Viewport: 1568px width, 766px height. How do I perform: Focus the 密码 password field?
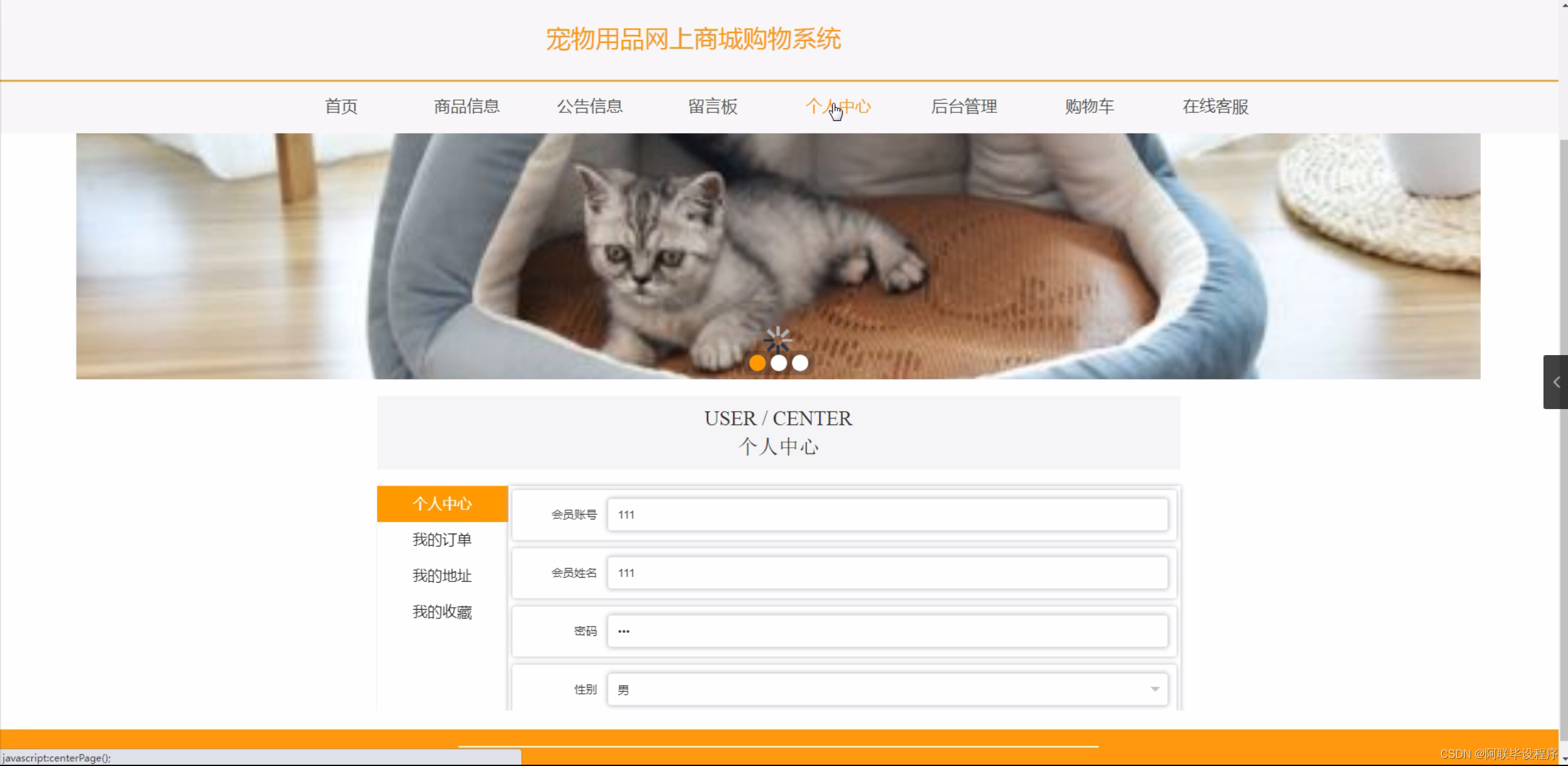pos(888,631)
